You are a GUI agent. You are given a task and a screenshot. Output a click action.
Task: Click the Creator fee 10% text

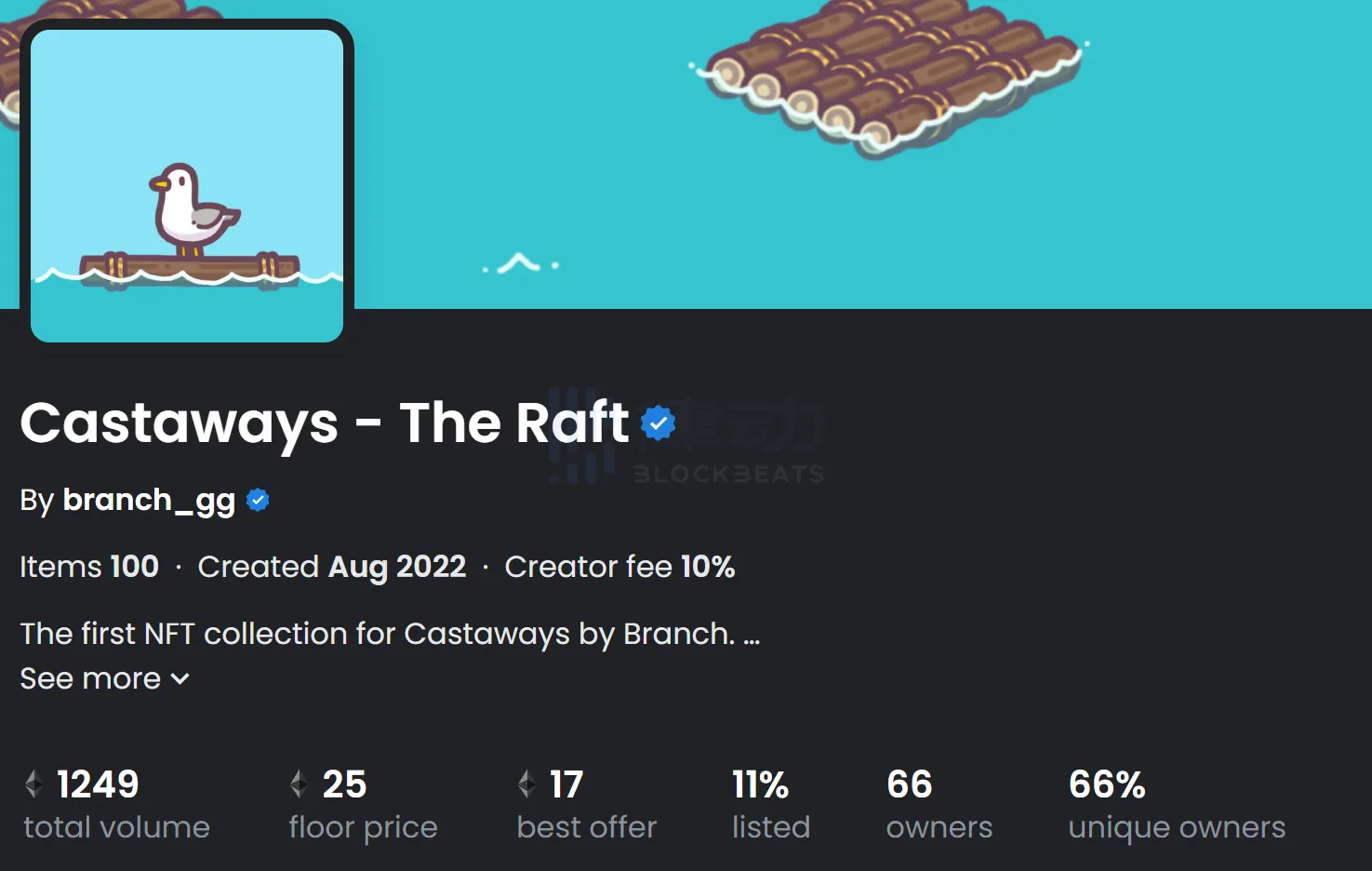click(619, 567)
